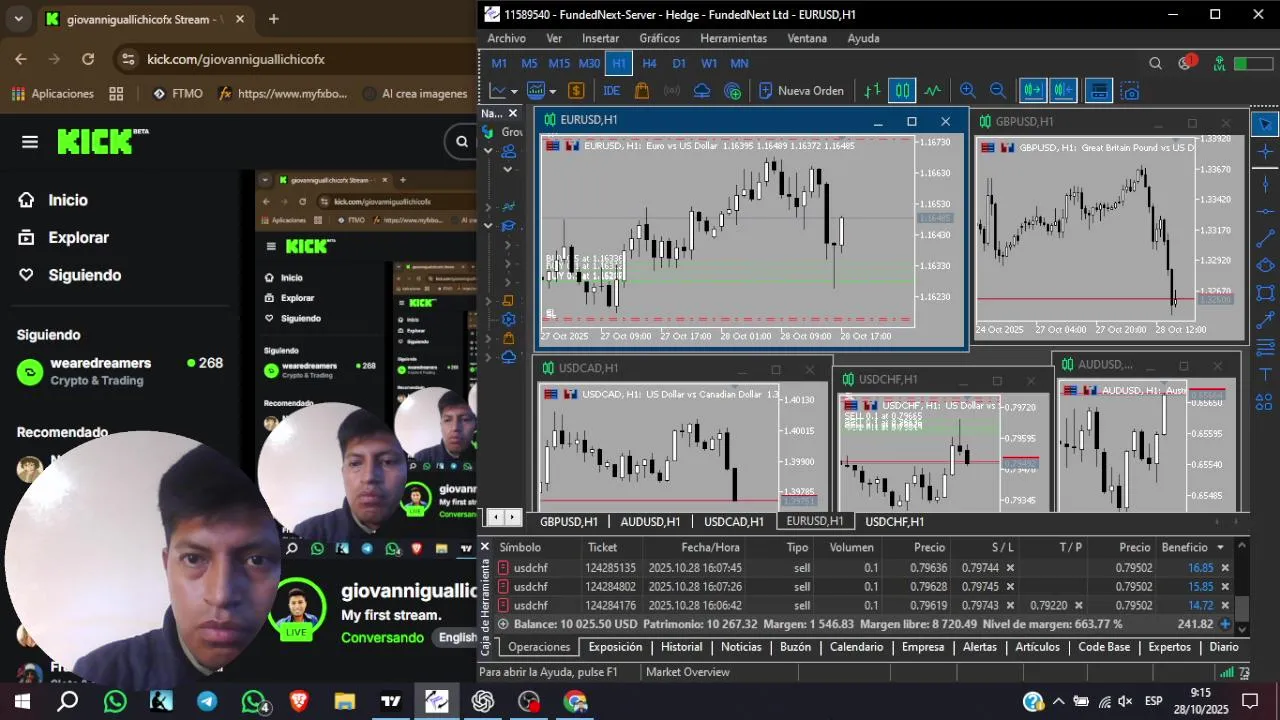
Task: Switch timeframe to M30
Action: [x=589, y=63]
